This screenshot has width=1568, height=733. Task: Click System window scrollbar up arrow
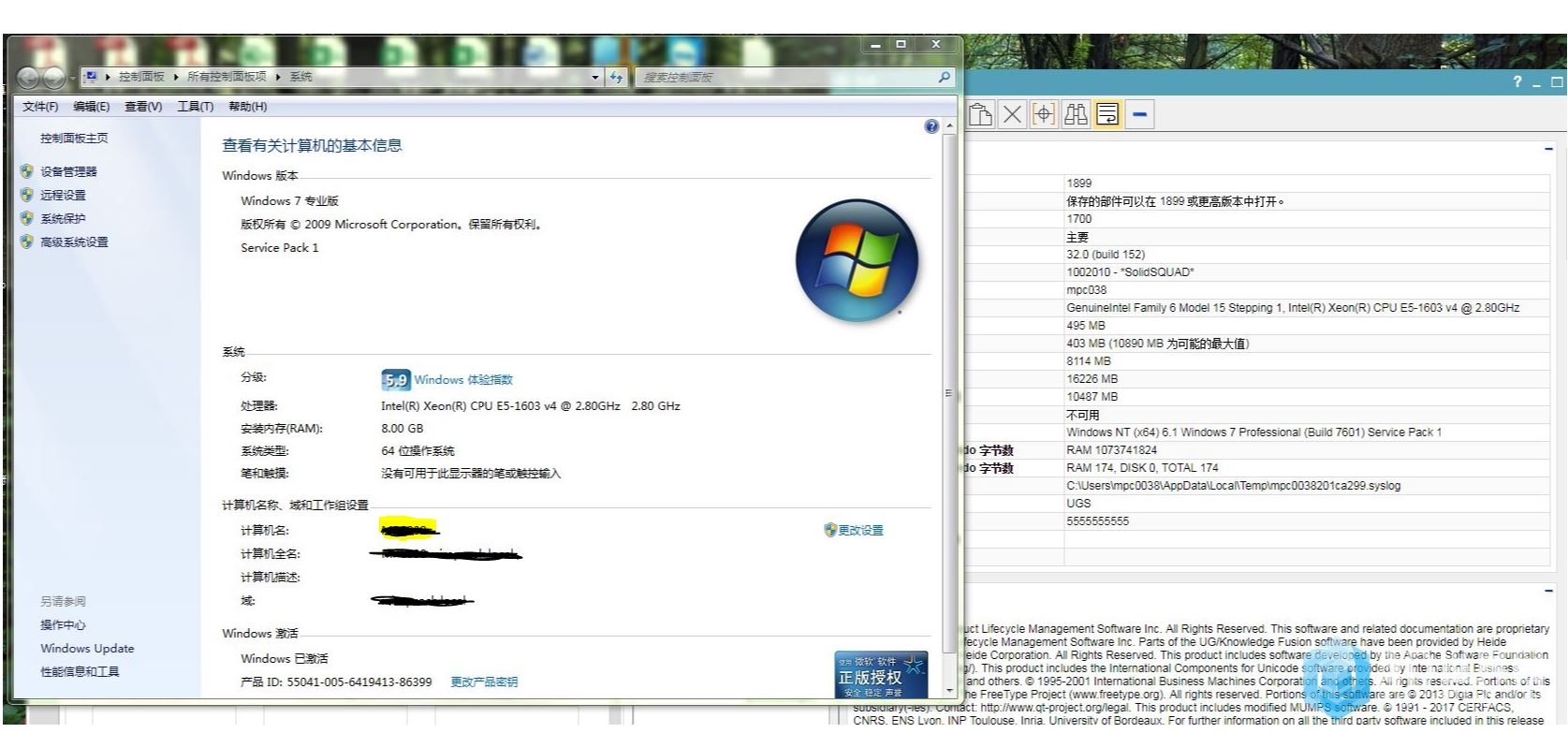[x=950, y=125]
